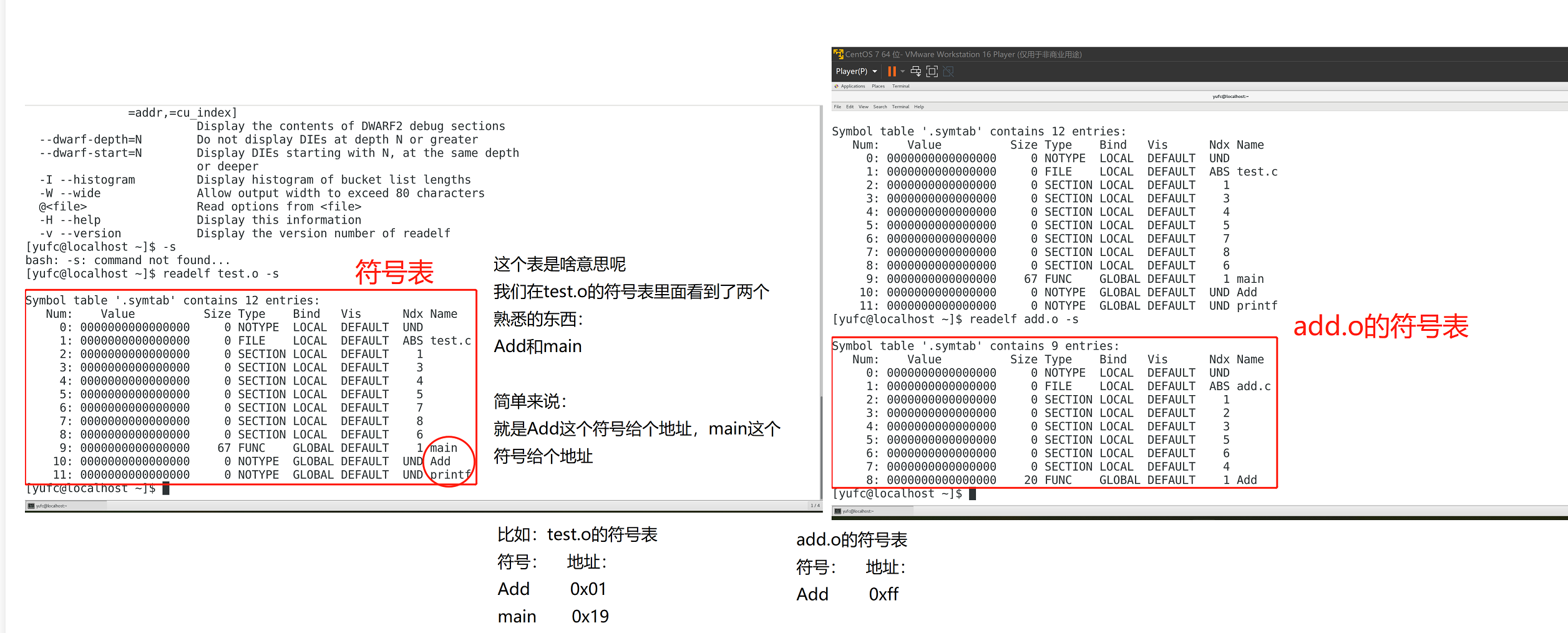This screenshot has height=633, width=1568.
Task: Open the Terminal menu in the terminal menubar
Action: point(900,107)
